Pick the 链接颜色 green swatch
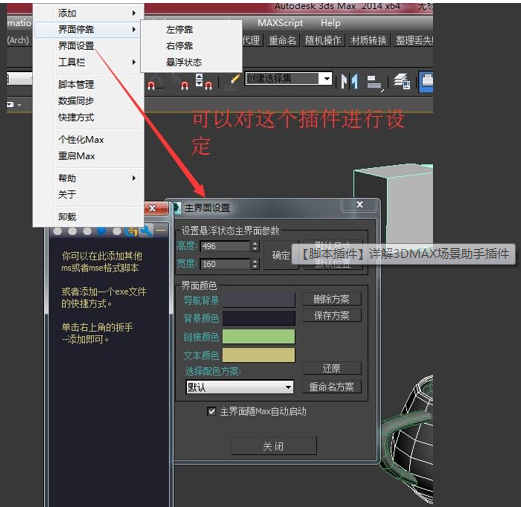This screenshot has width=521, height=507. 259,336
